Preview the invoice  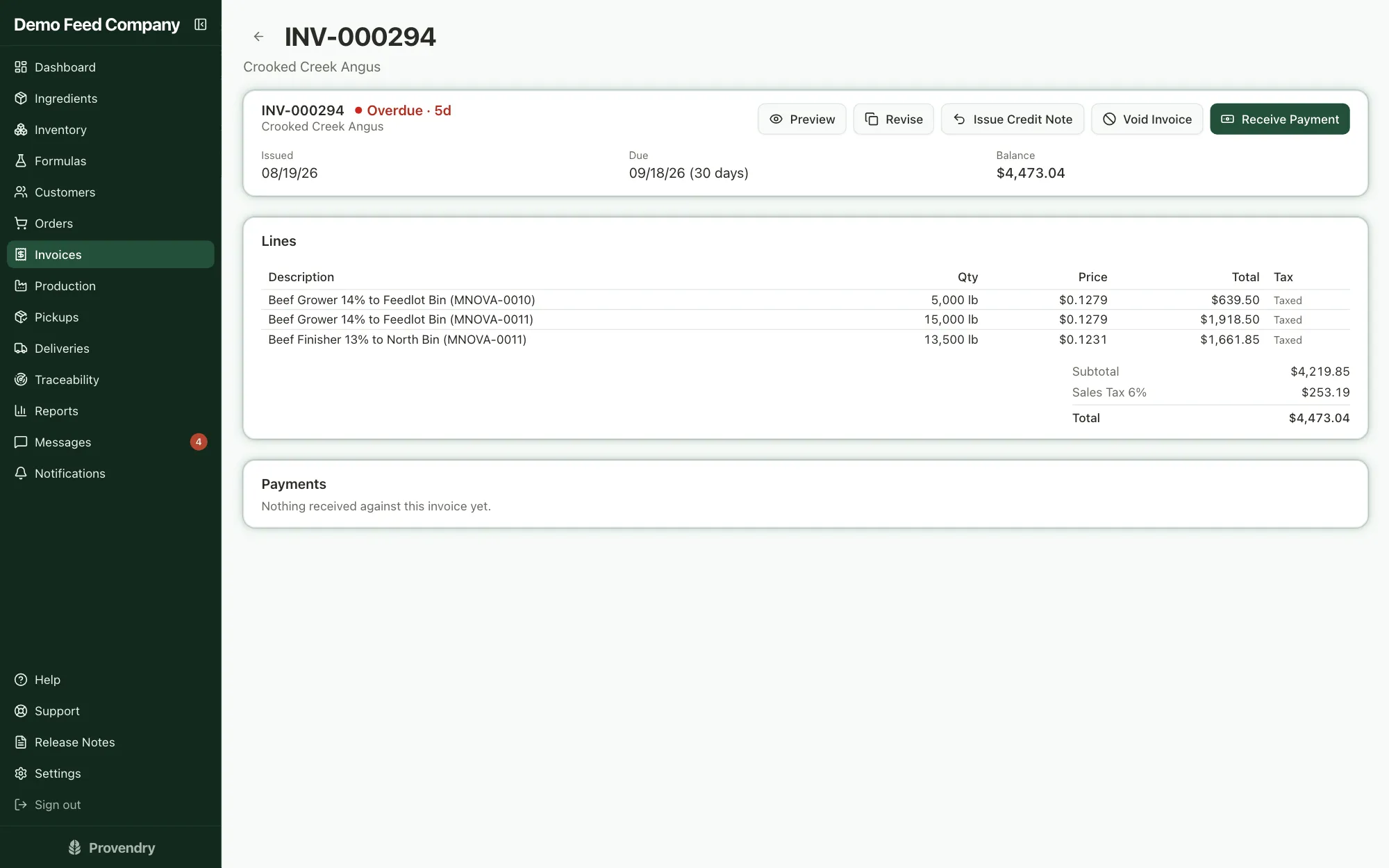[801, 119]
